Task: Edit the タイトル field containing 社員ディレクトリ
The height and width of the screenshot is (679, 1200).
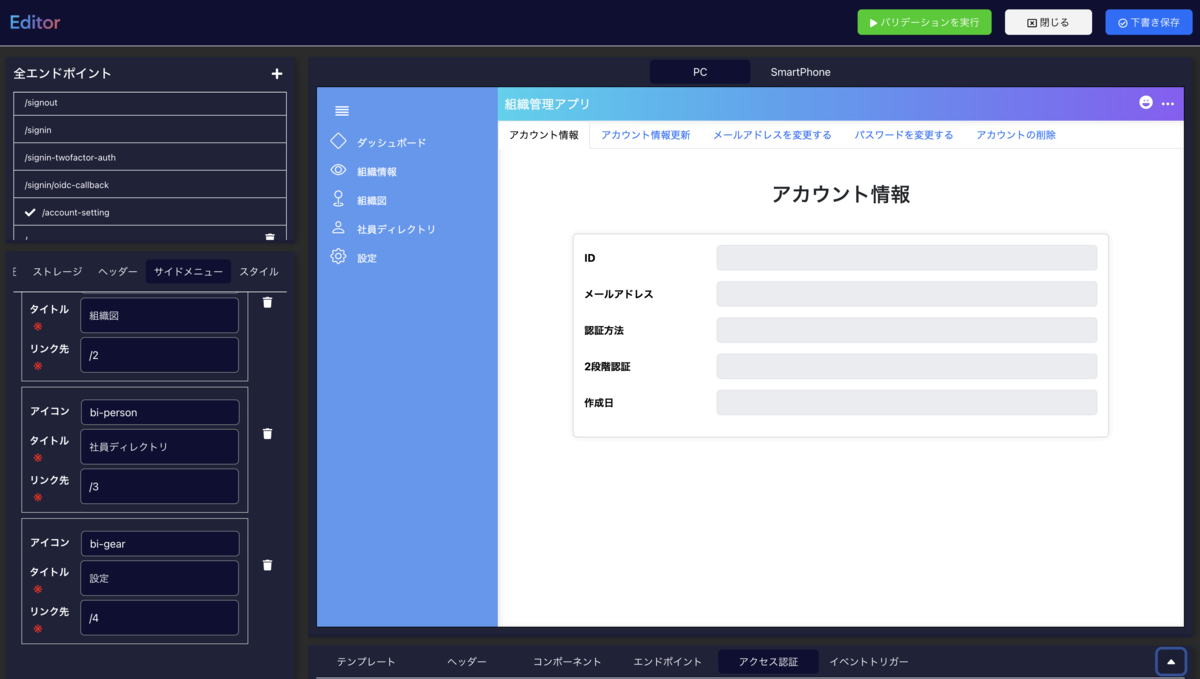Action: (160, 447)
